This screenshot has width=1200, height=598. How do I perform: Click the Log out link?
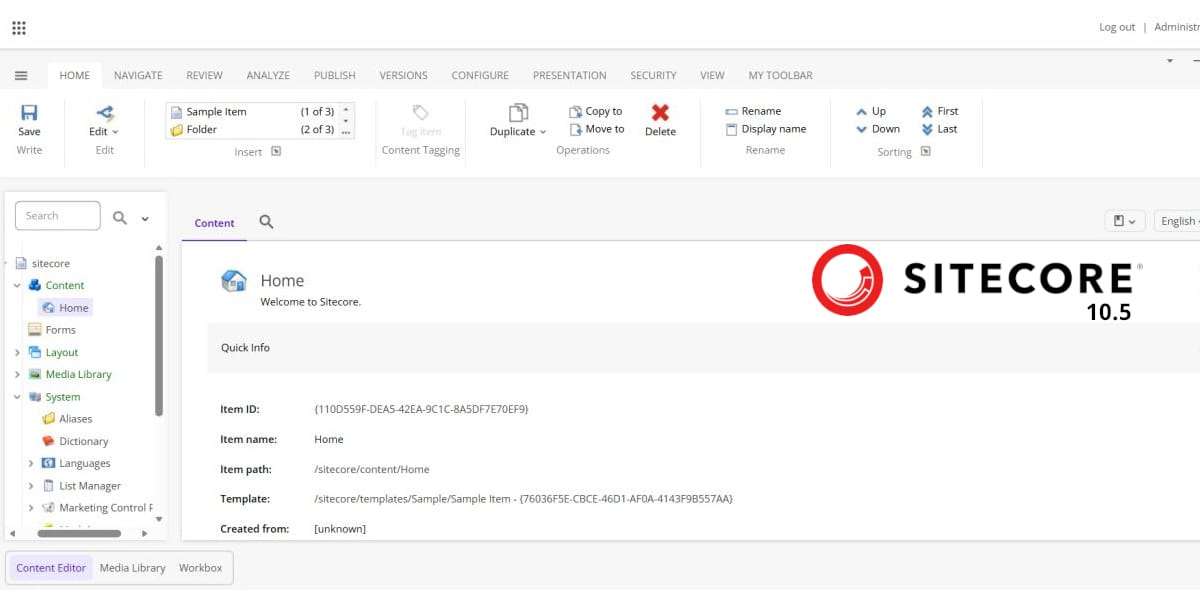[x=1117, y=27]
